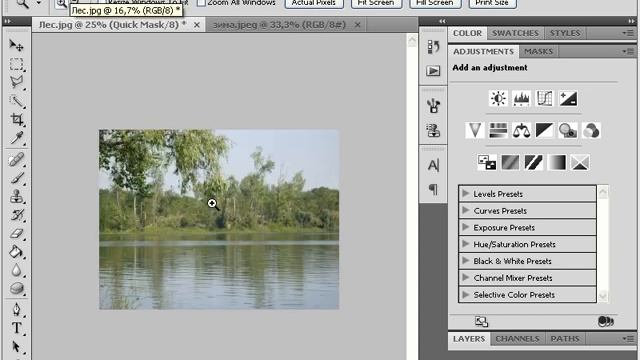The image size is (640, 360).
Task: Select the Polygonal Lasso tool
Action: 16,82
